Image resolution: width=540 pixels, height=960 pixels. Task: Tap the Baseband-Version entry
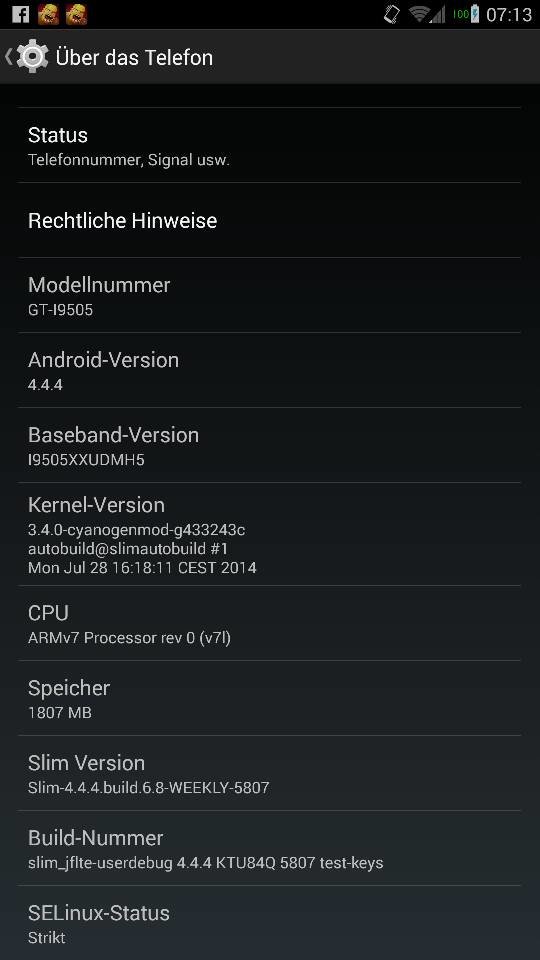269,445
